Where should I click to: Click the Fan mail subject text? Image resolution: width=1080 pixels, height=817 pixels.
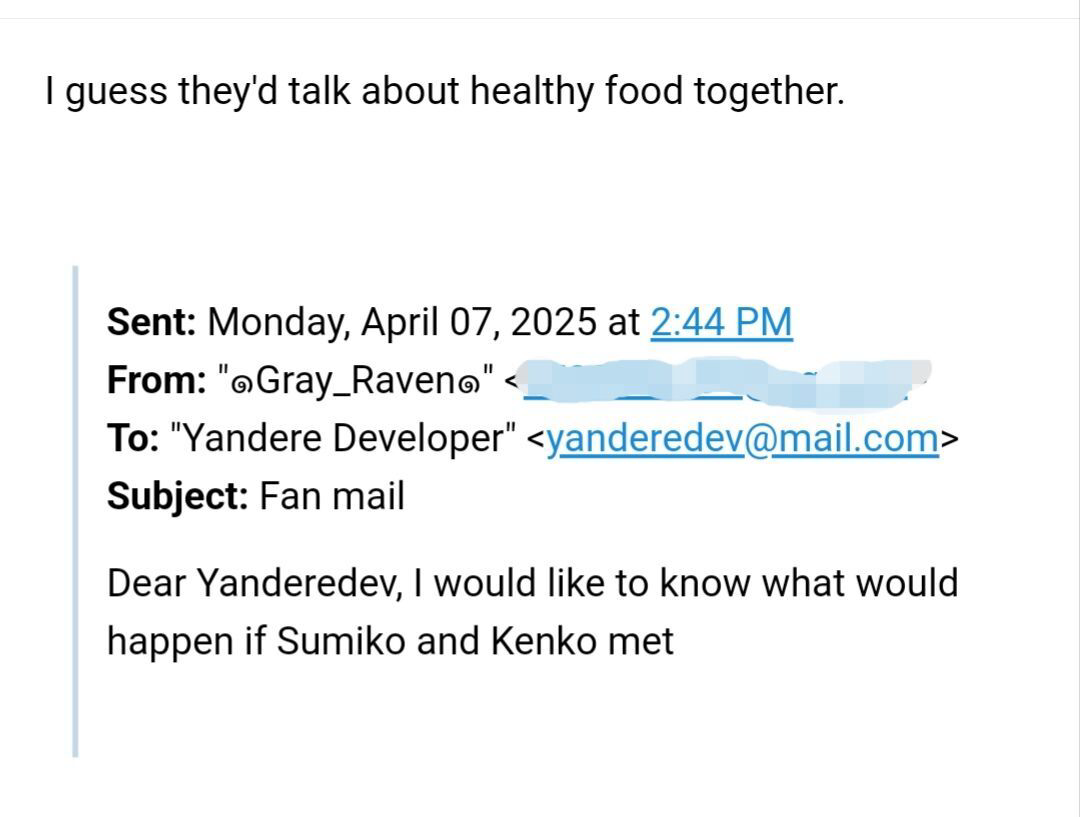tap(332, 496)
